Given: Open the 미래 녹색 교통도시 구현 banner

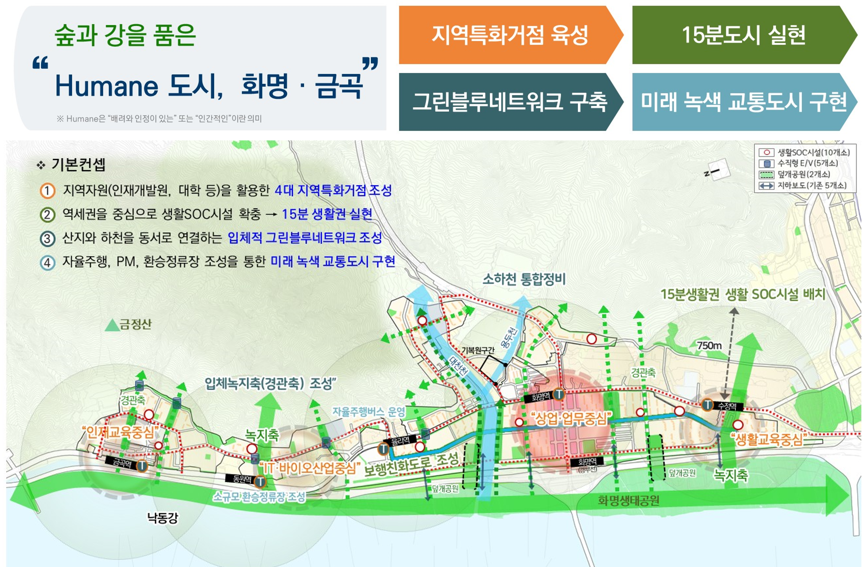Looking at the screenshot, I should point(742,101).
